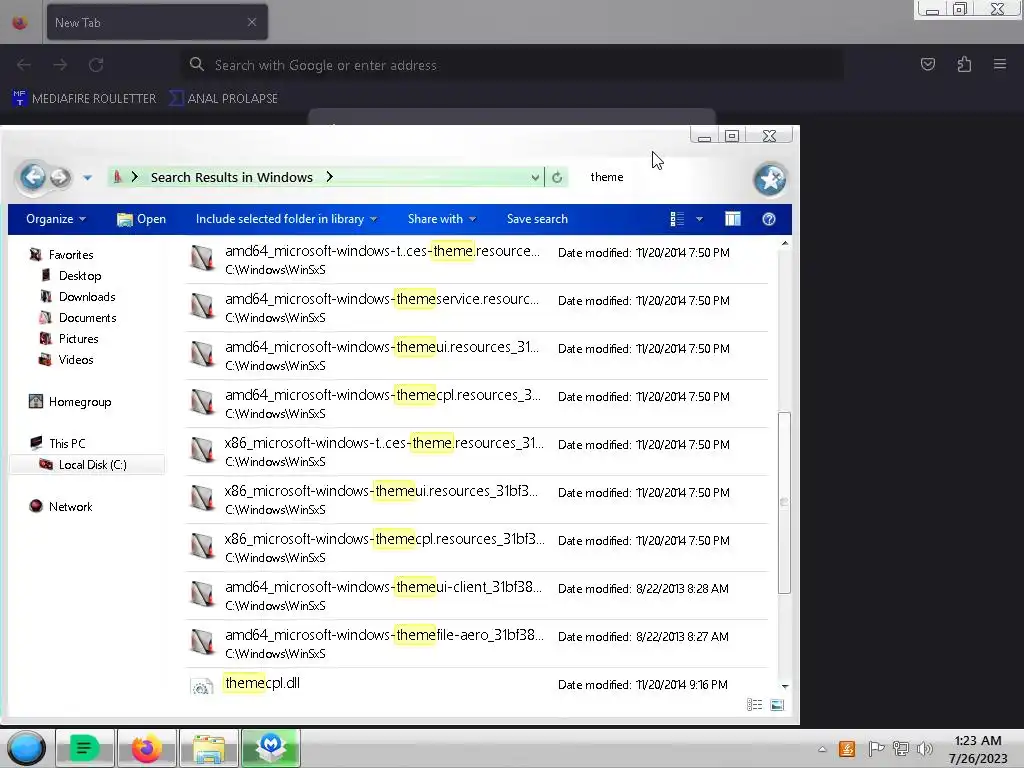Open the Share with menu

[441, 219]
